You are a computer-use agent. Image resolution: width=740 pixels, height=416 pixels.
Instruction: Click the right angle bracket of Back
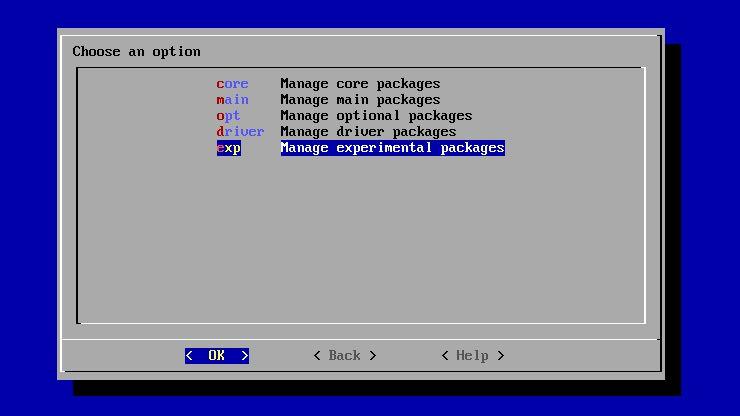(x=373, y=356)
